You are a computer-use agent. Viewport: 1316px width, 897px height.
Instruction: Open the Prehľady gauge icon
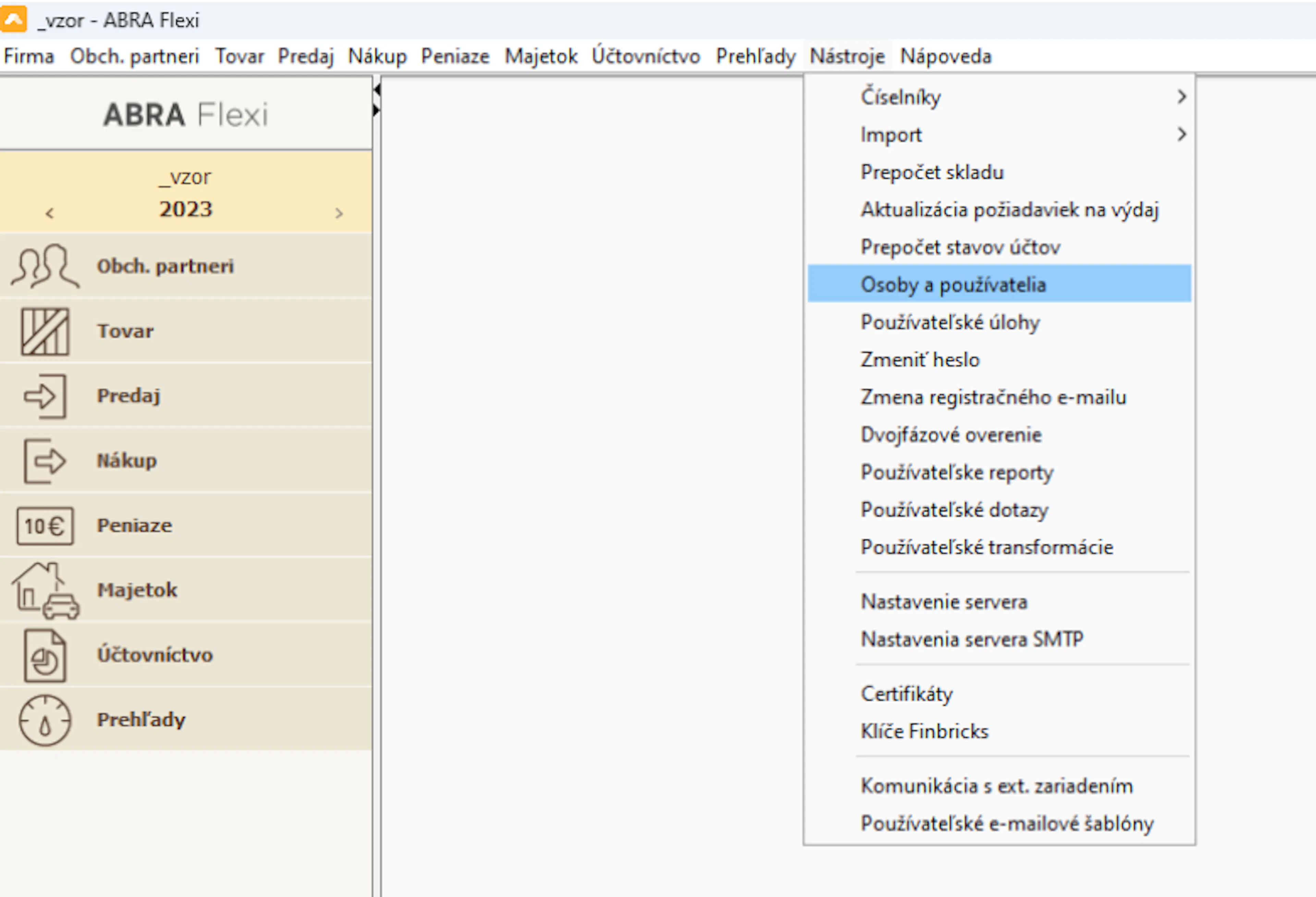pos(45,720)
